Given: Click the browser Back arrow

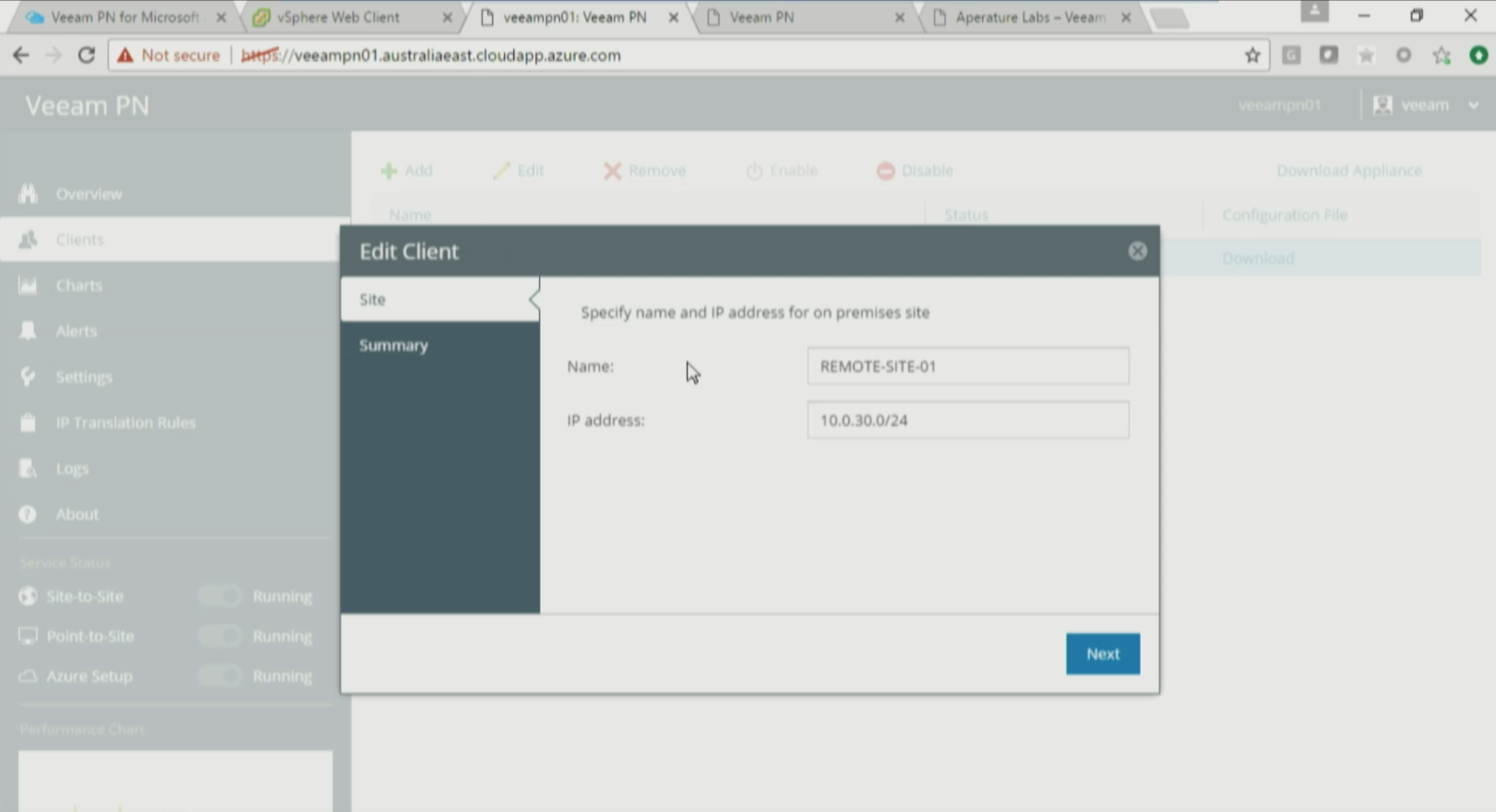Looking at the screenshot, I should click(20, 55).
